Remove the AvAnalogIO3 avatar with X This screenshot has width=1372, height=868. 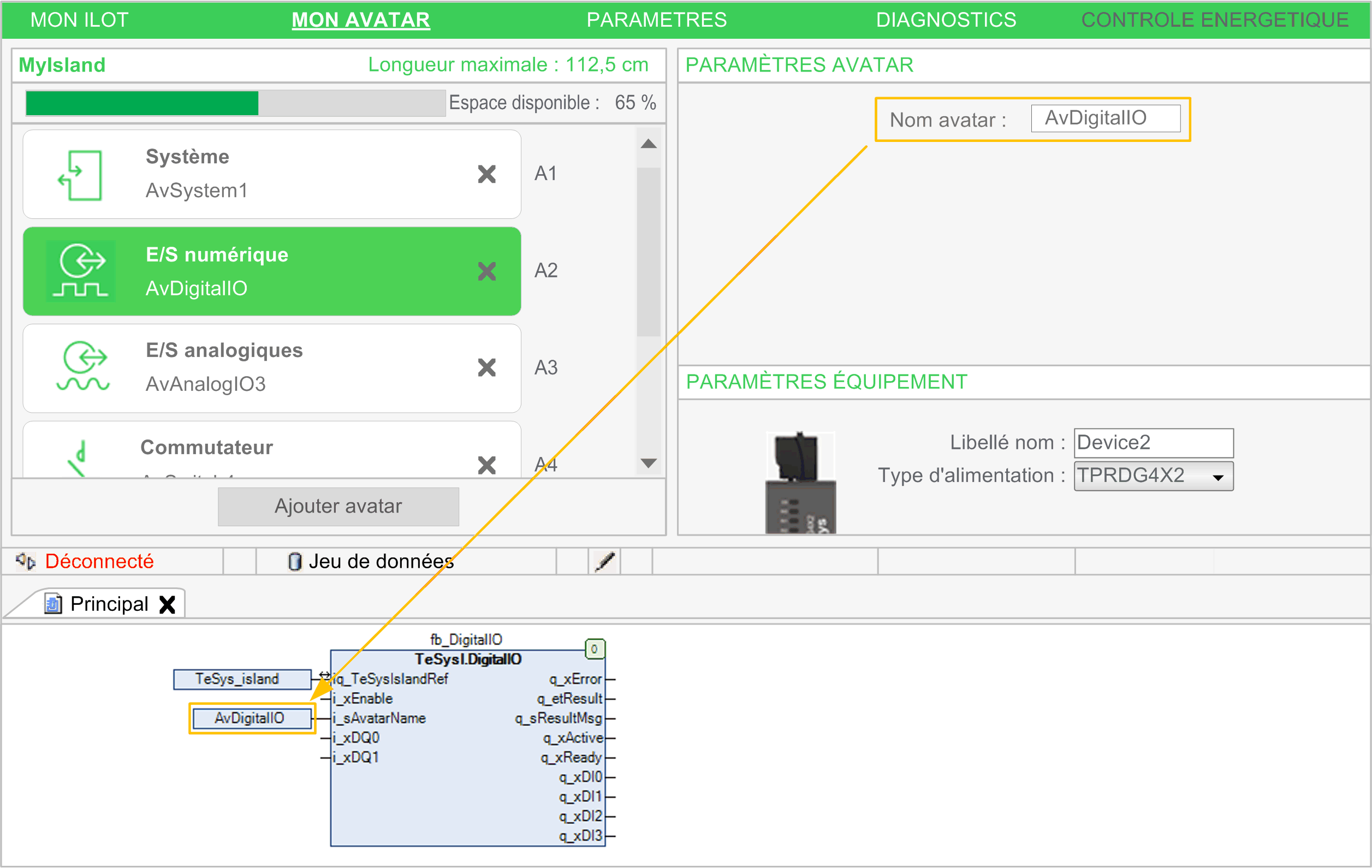486,367
